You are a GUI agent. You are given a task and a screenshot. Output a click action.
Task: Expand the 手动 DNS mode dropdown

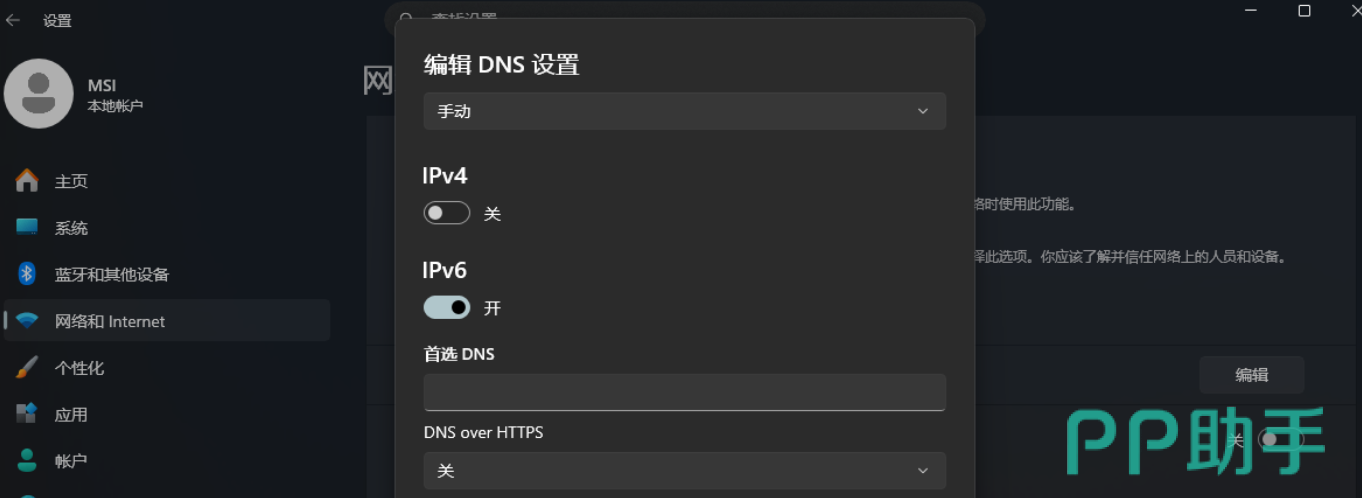[x=685, y=111]
